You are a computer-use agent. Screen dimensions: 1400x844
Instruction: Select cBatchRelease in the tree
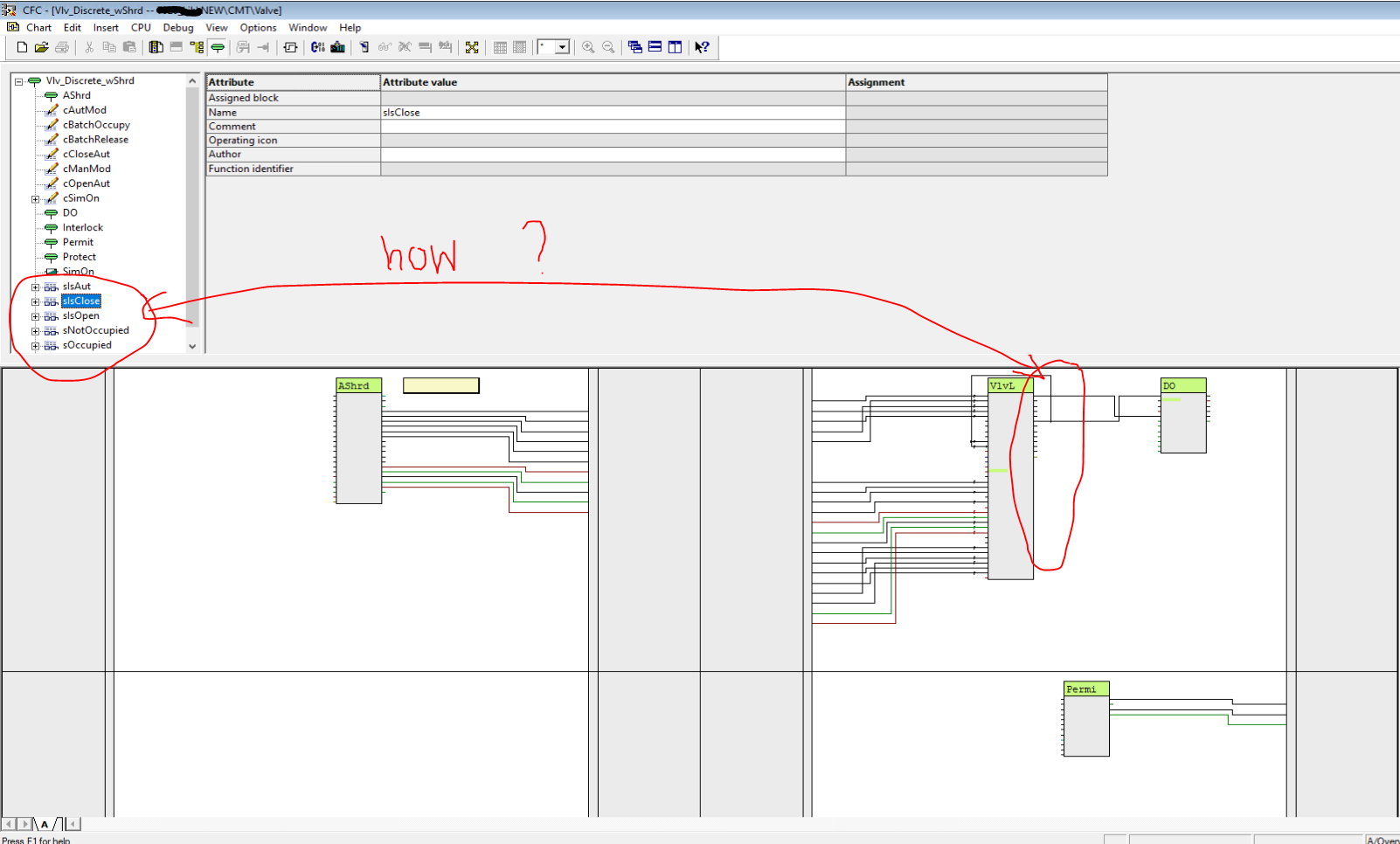(95, 140)
